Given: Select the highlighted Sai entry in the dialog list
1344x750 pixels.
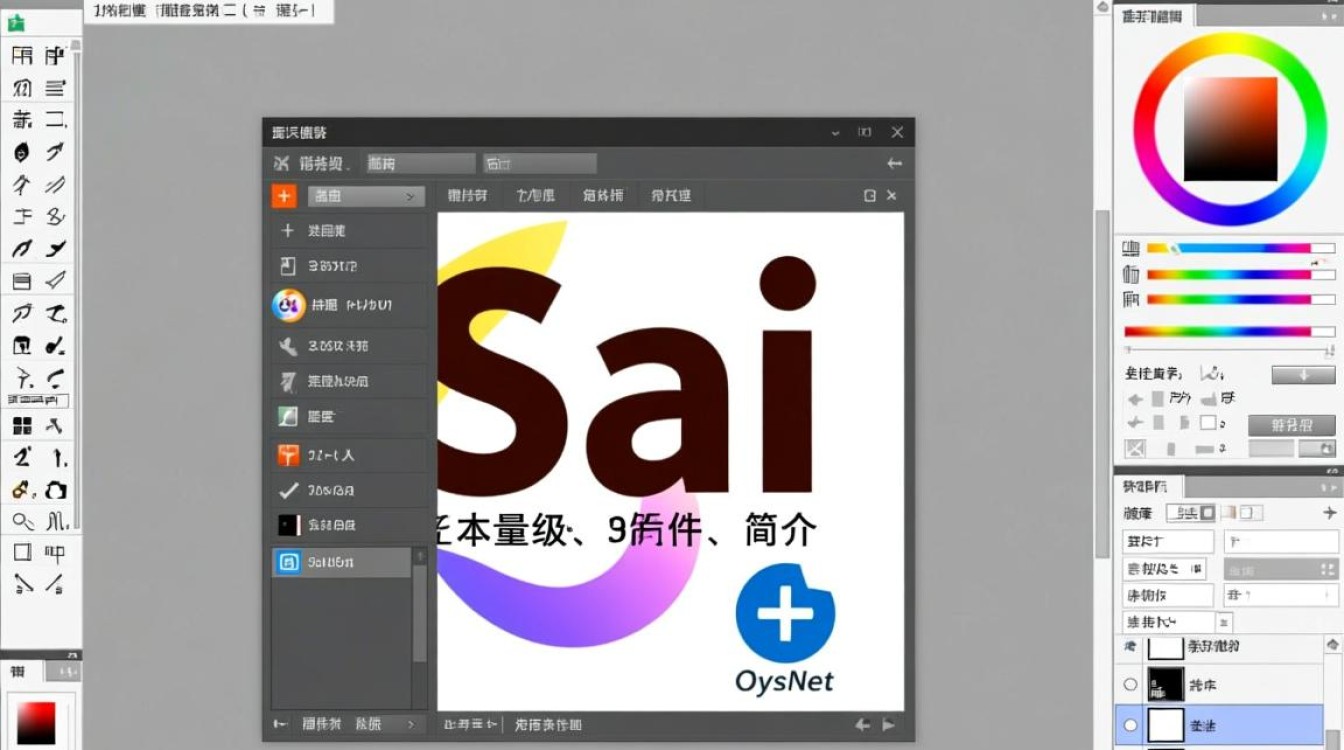Looking at the screenshot, I should (340, 562).
